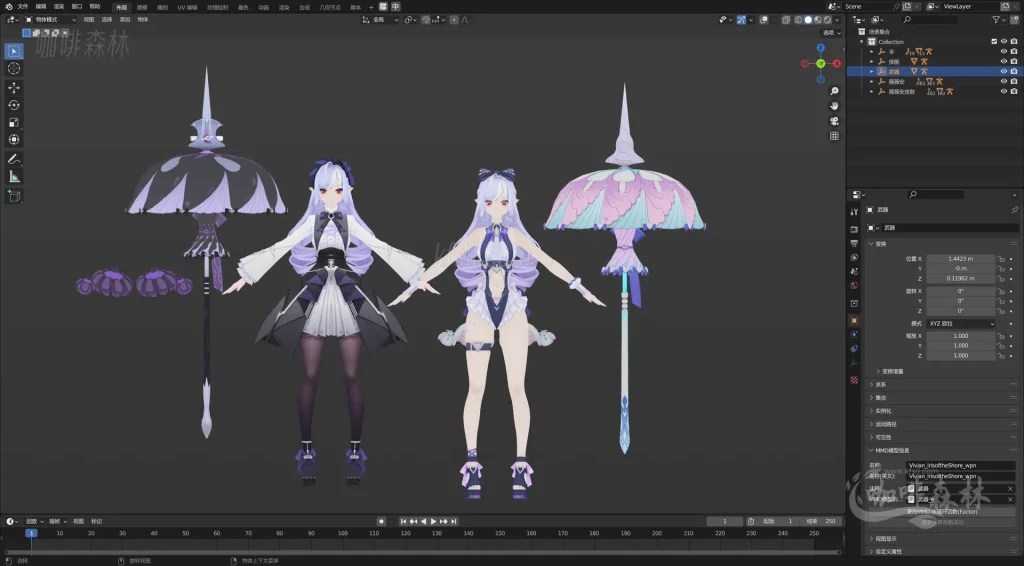Snap view to the red X axis gizmo
Image resolution: width=1024 pixels, height=566 pixels.
point(837,64)
